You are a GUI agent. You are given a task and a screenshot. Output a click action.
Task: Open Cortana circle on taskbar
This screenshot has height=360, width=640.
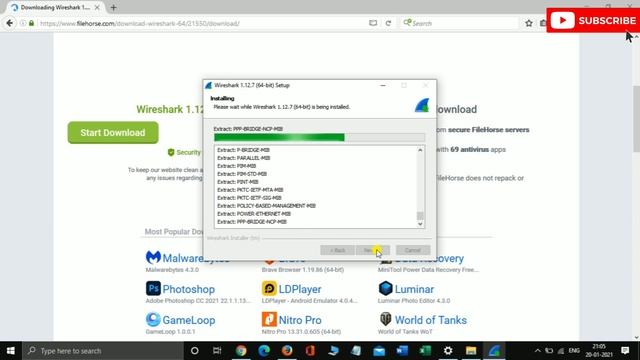[x=195, y=351]
